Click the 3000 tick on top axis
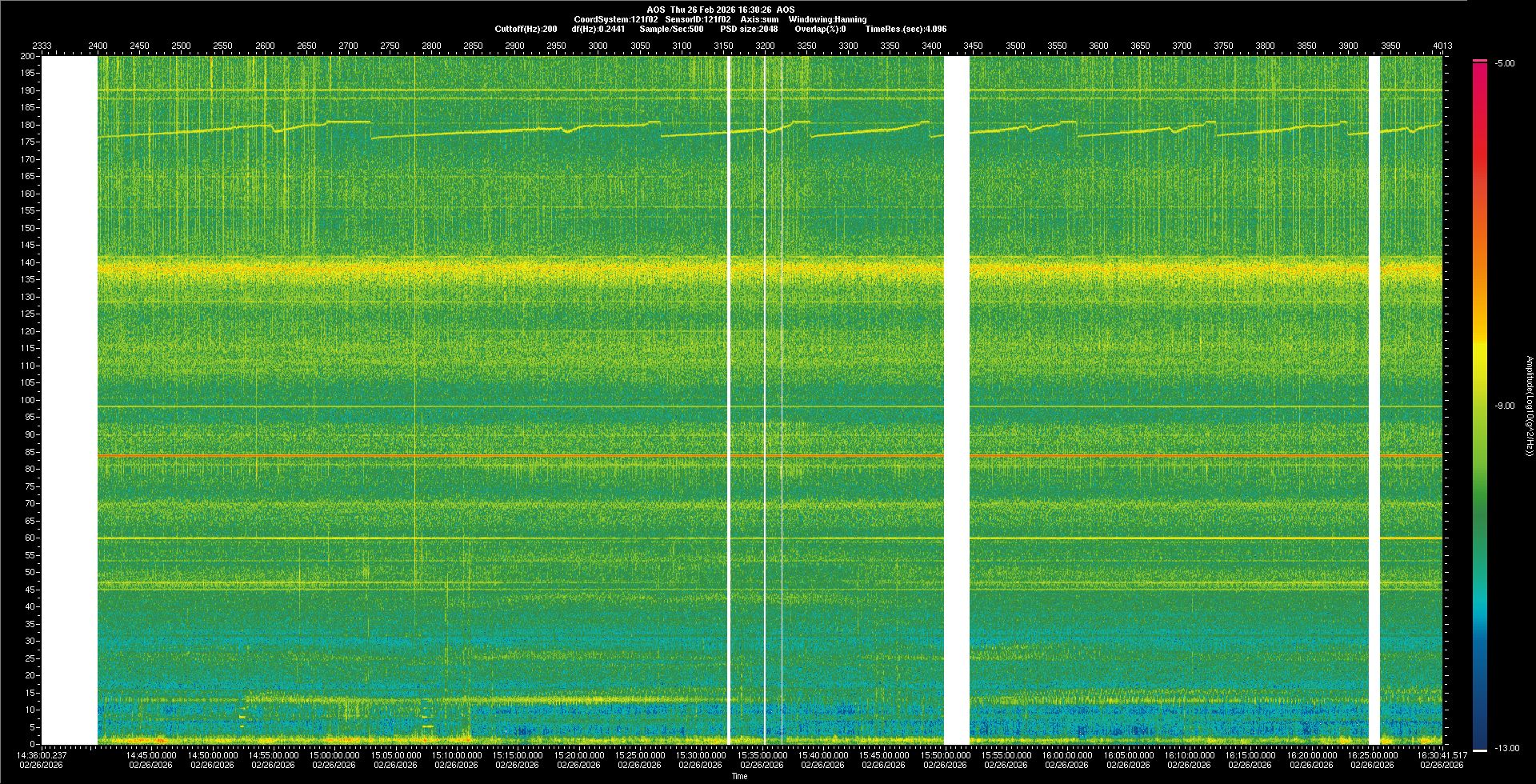Viewport: 1536px width, 784px height. click(598, 46)
